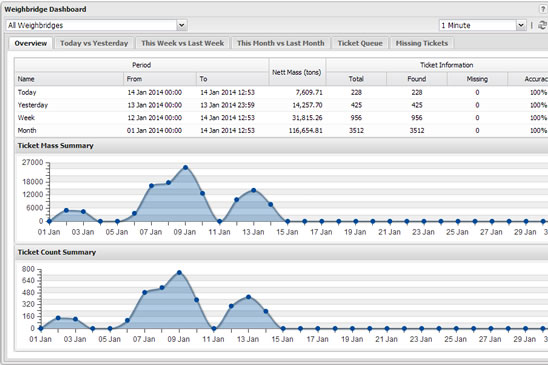The image size is (548, 365).
Task: Click the Period group header
Action: (142, 65)
